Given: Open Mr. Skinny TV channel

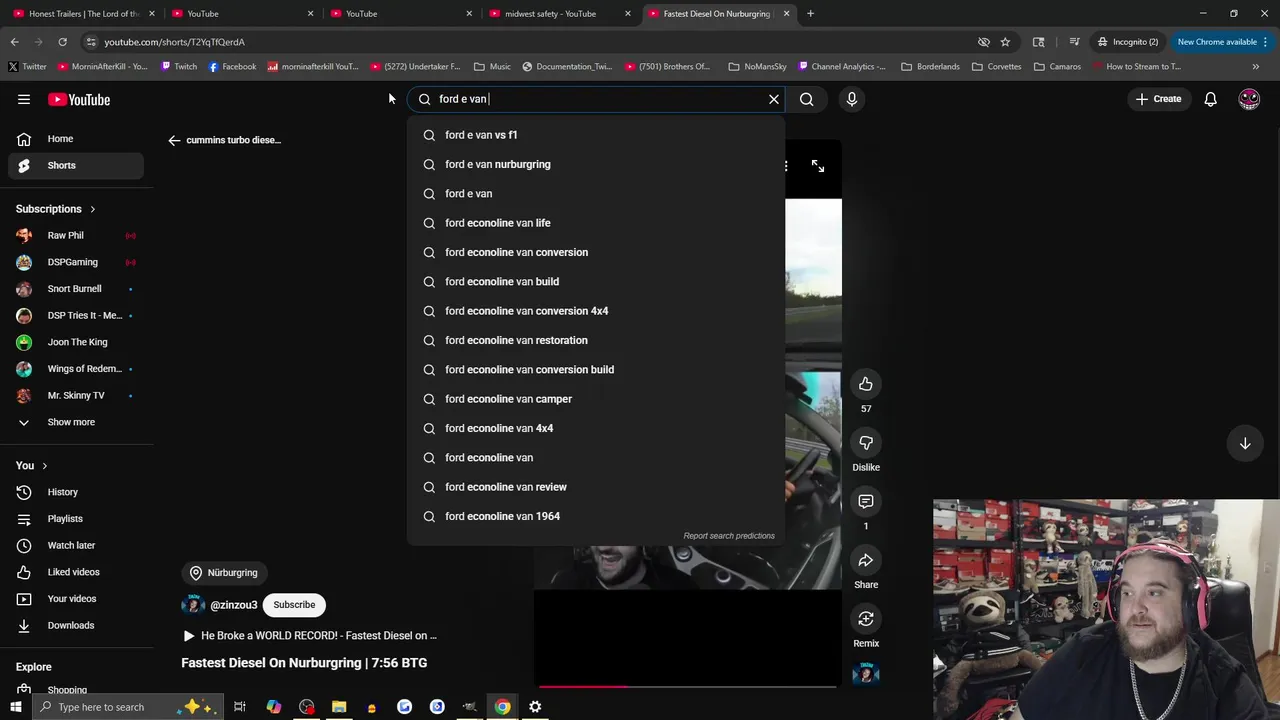Looking at the screenshot, I should 75,395.
